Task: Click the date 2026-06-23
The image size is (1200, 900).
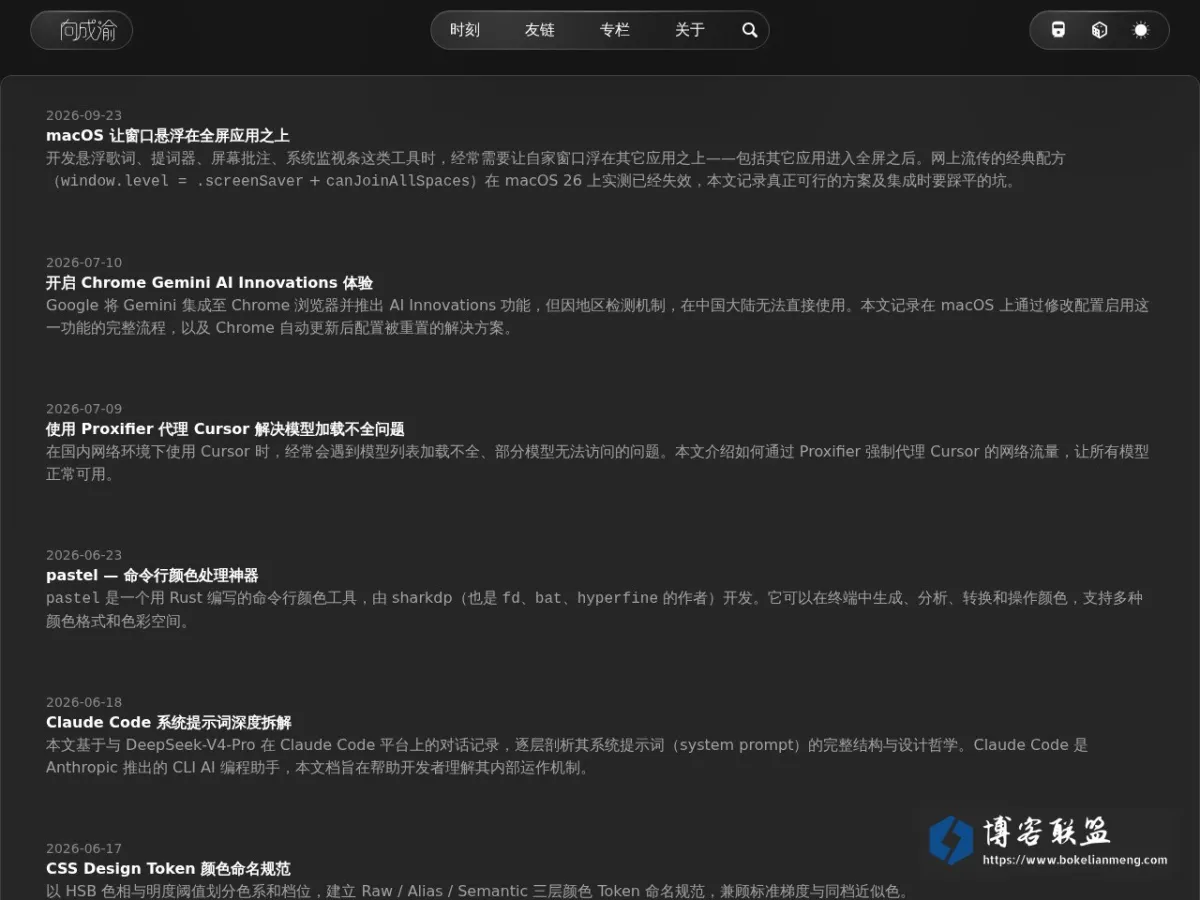Action: (84, 555)
